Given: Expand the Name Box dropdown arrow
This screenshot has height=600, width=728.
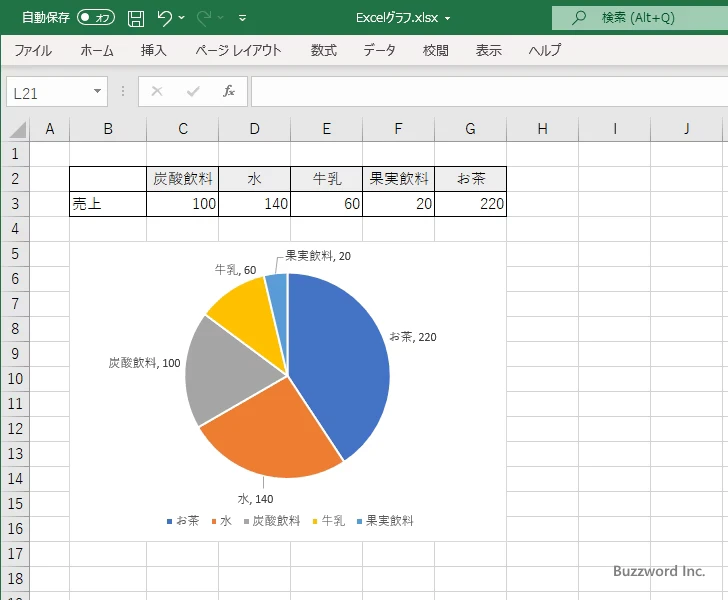Looking at the screenshot, I should (x=98, y=91).
